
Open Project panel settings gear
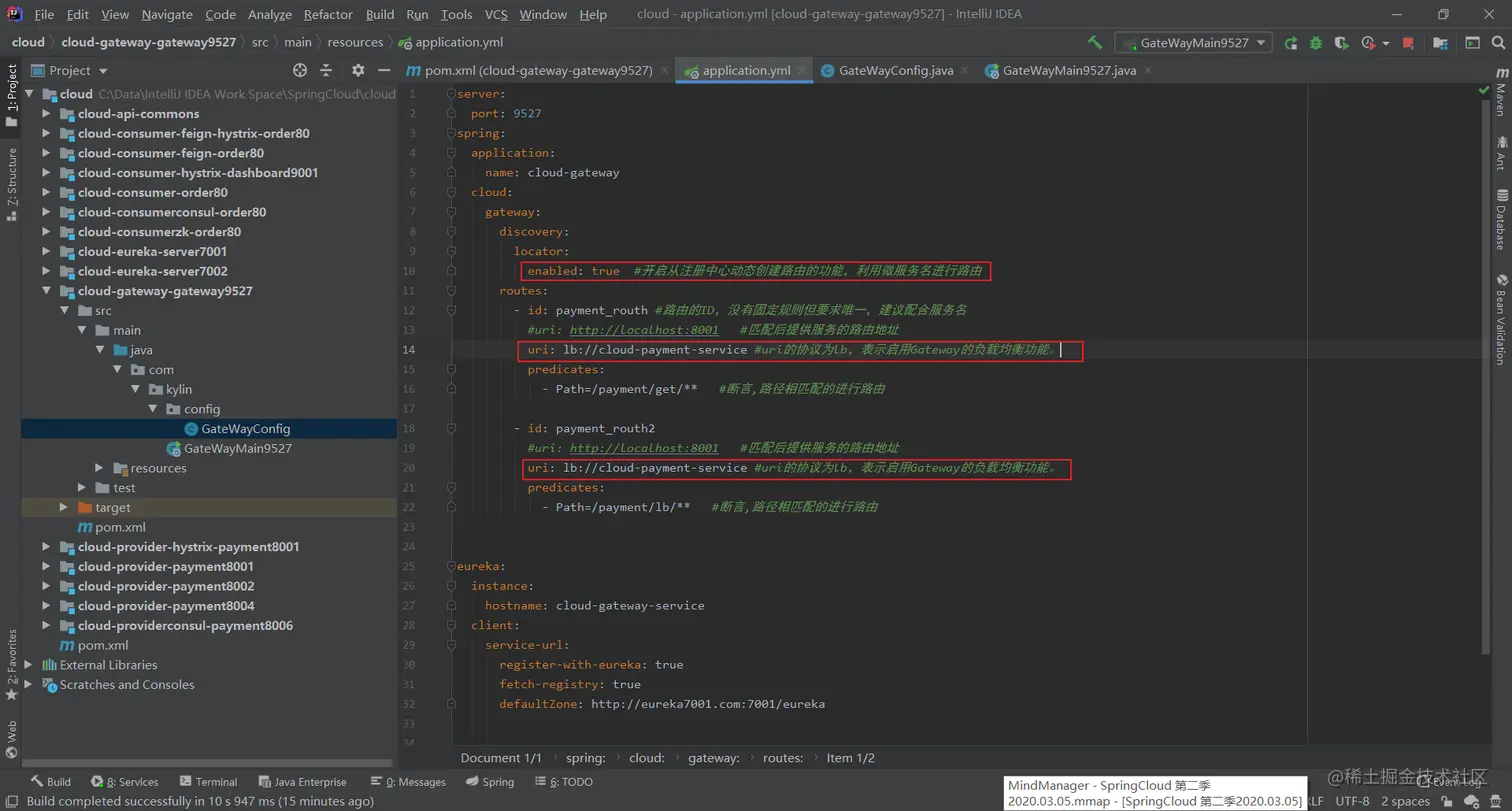[358, 70]
